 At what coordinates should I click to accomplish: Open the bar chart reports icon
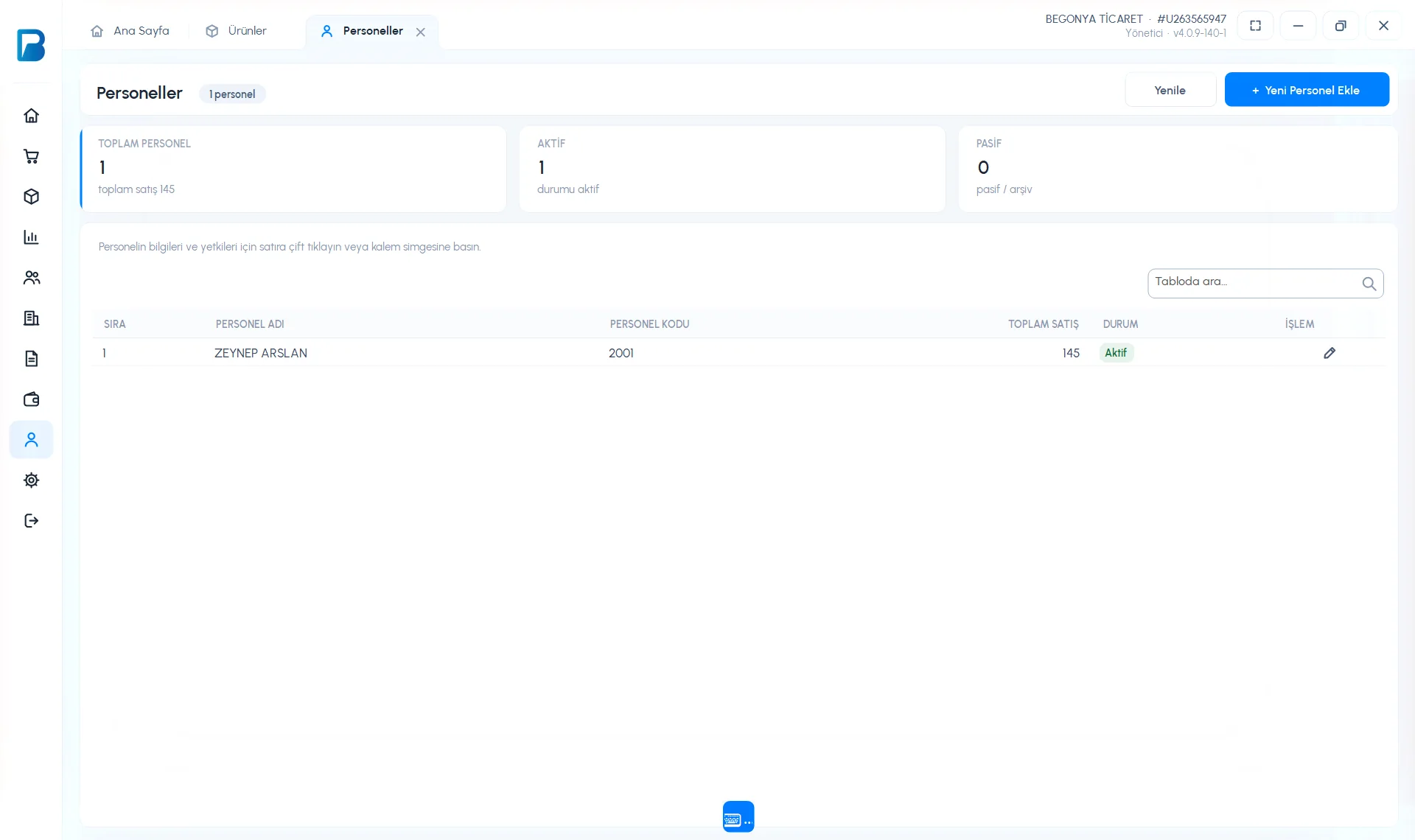pyautogui.click(x=31, y=237)
